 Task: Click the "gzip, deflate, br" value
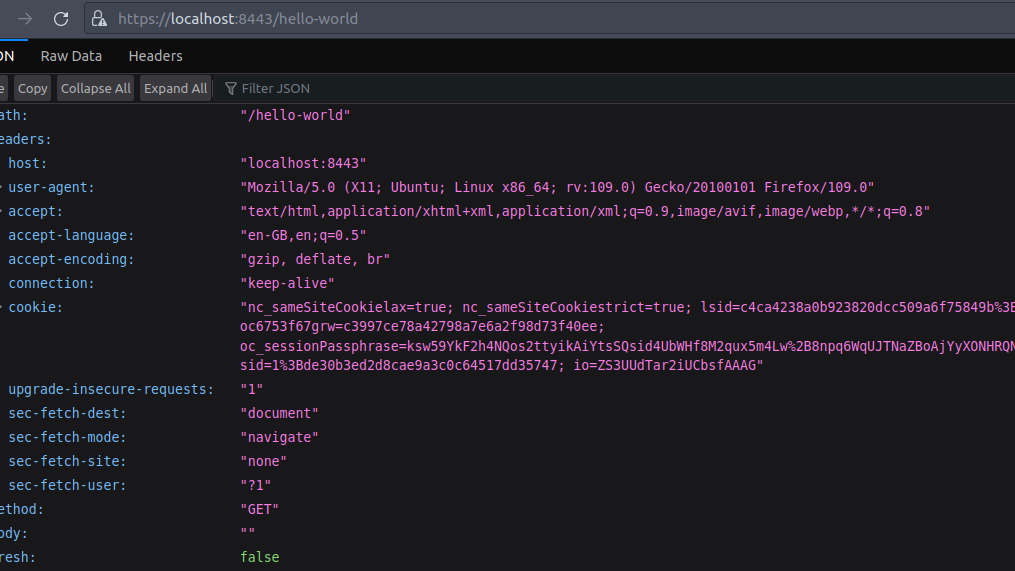point(315,259)
